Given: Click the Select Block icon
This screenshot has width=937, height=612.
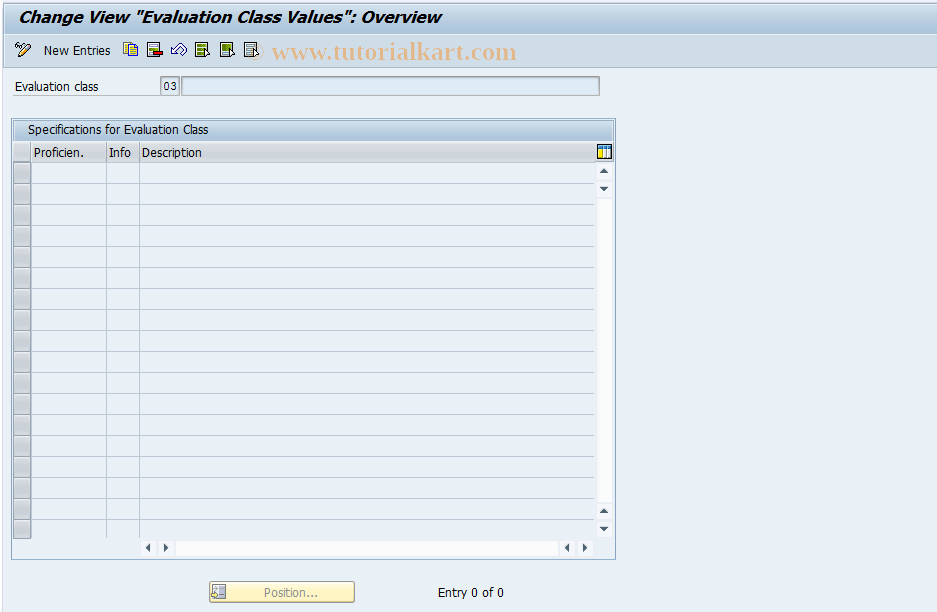Looking at the screenshot, I should pyautogui.click(x=227, y=50).
